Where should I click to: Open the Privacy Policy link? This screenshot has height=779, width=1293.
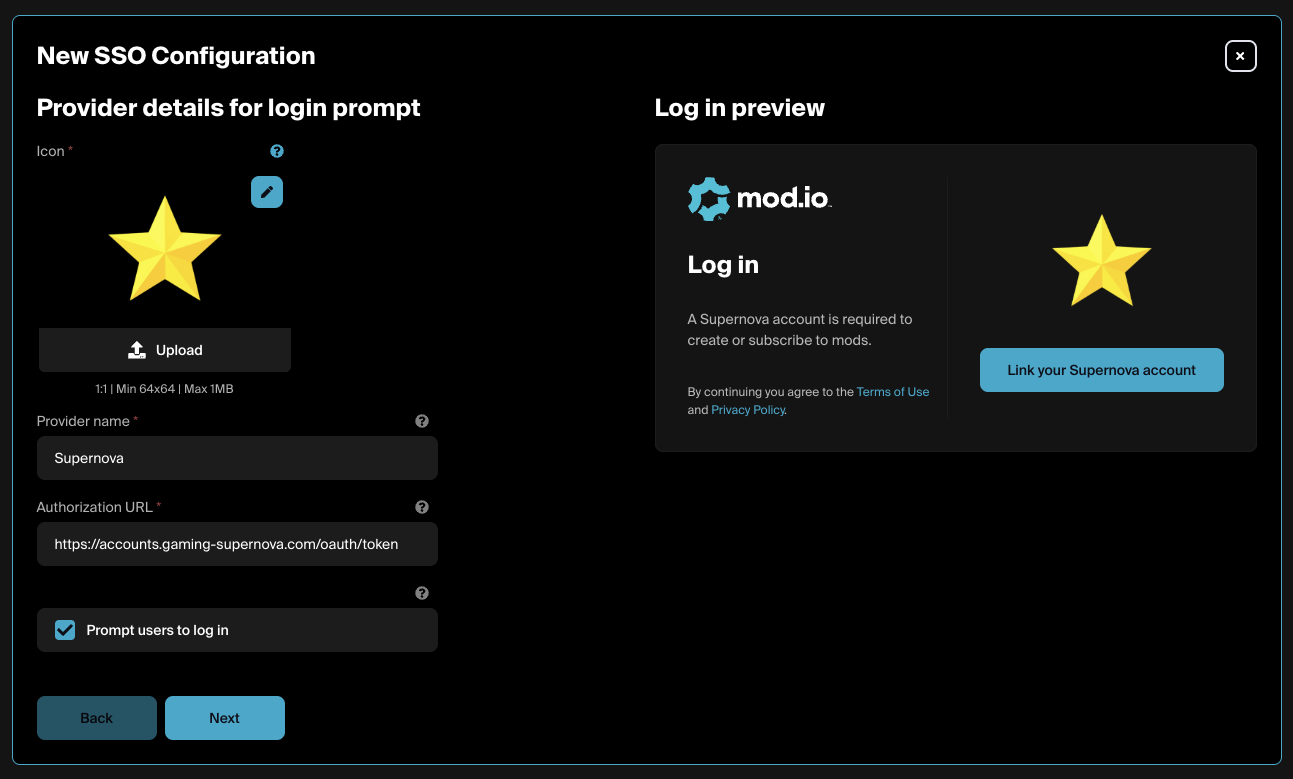[748, 410]
